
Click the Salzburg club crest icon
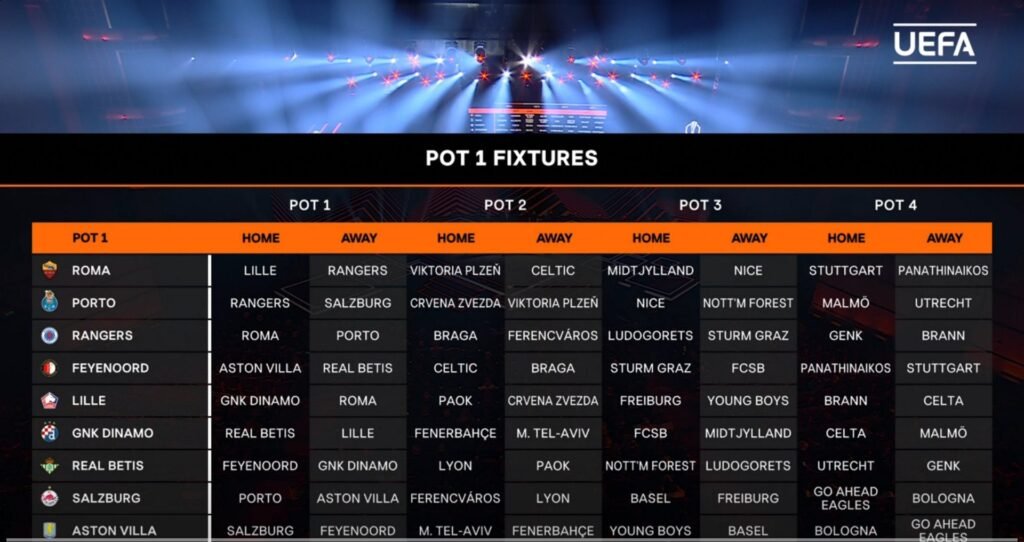click(x=50, y=498)
